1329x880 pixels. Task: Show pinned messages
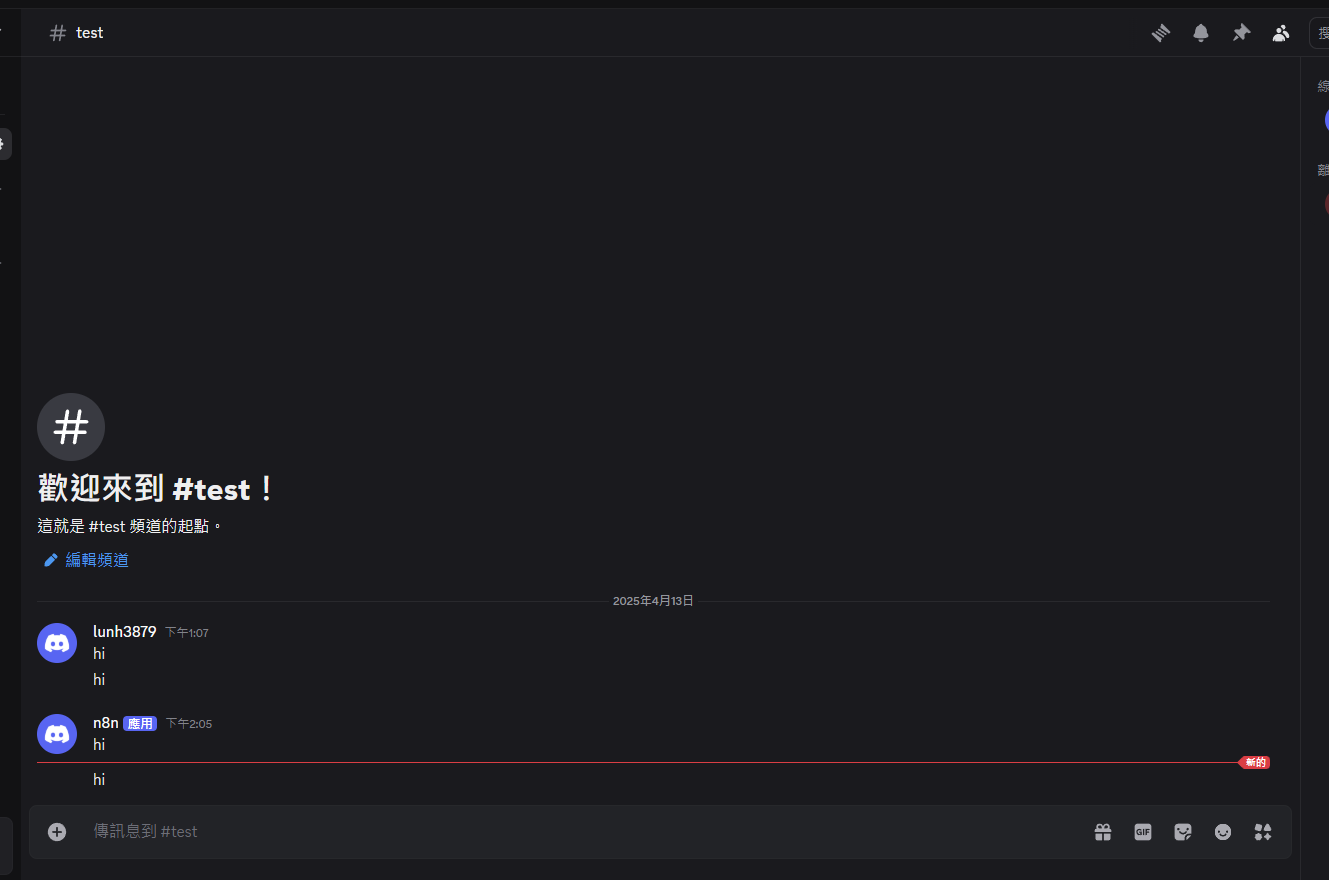pyautogui.click(x=1241, y=33)
